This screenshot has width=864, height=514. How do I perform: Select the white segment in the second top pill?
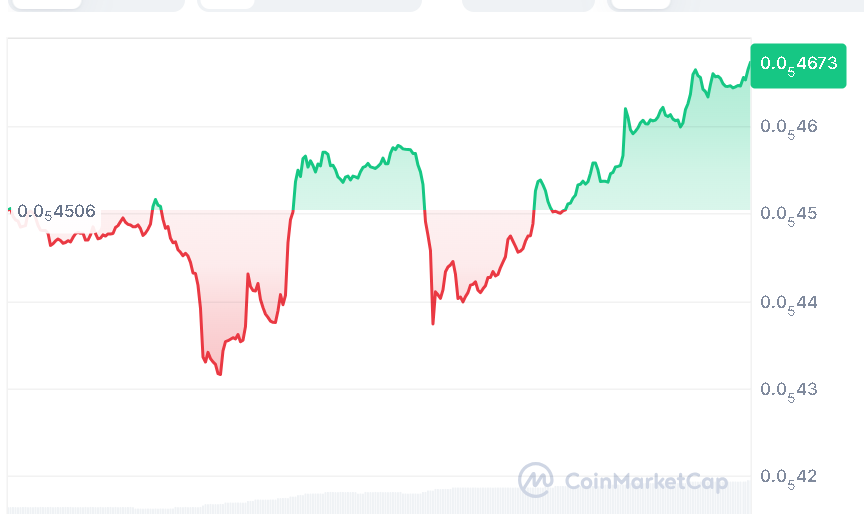(227, 4)
